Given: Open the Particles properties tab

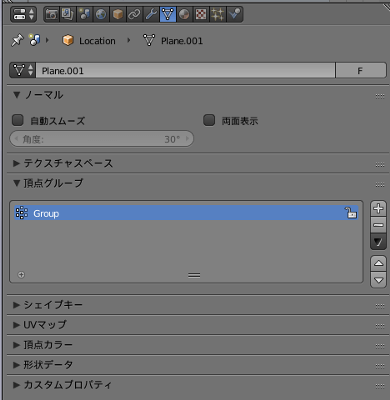Looking at the screenshot, I should click(218, 14).
